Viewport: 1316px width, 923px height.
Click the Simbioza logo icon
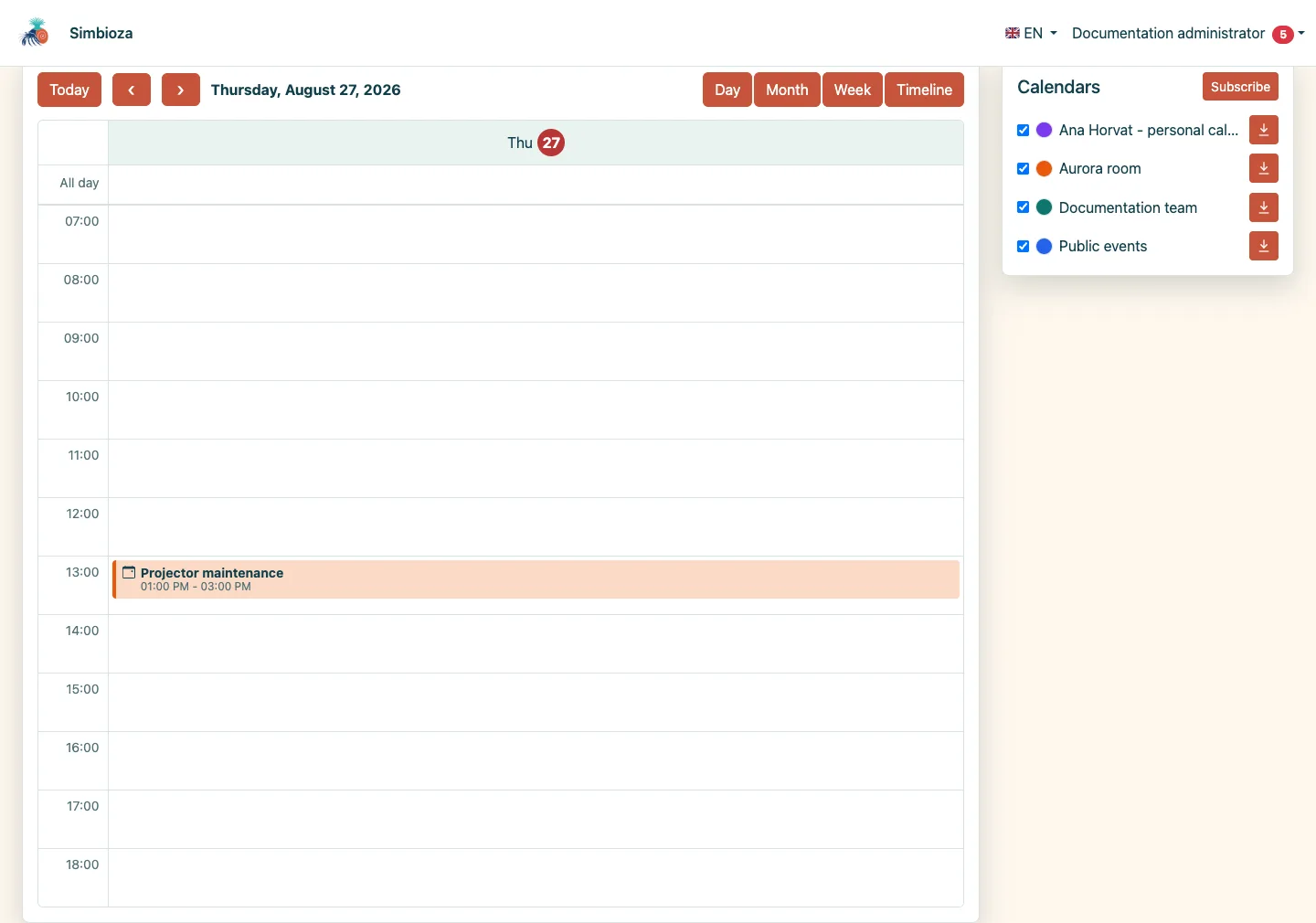pos(35,33)
